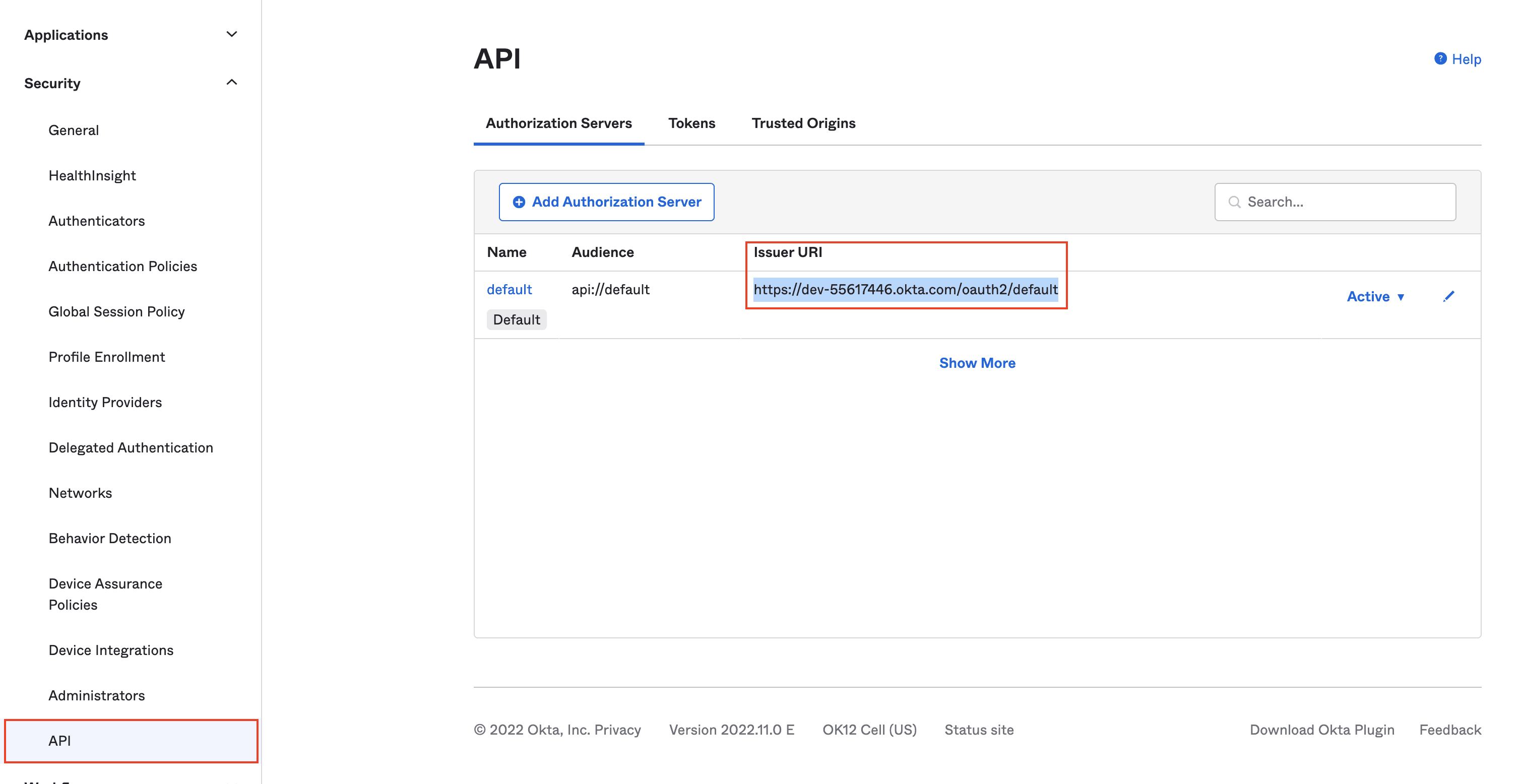Switch to the Tokens tab
The height and width of the screenshot is (784, 1523).
[x=691, y=123]
